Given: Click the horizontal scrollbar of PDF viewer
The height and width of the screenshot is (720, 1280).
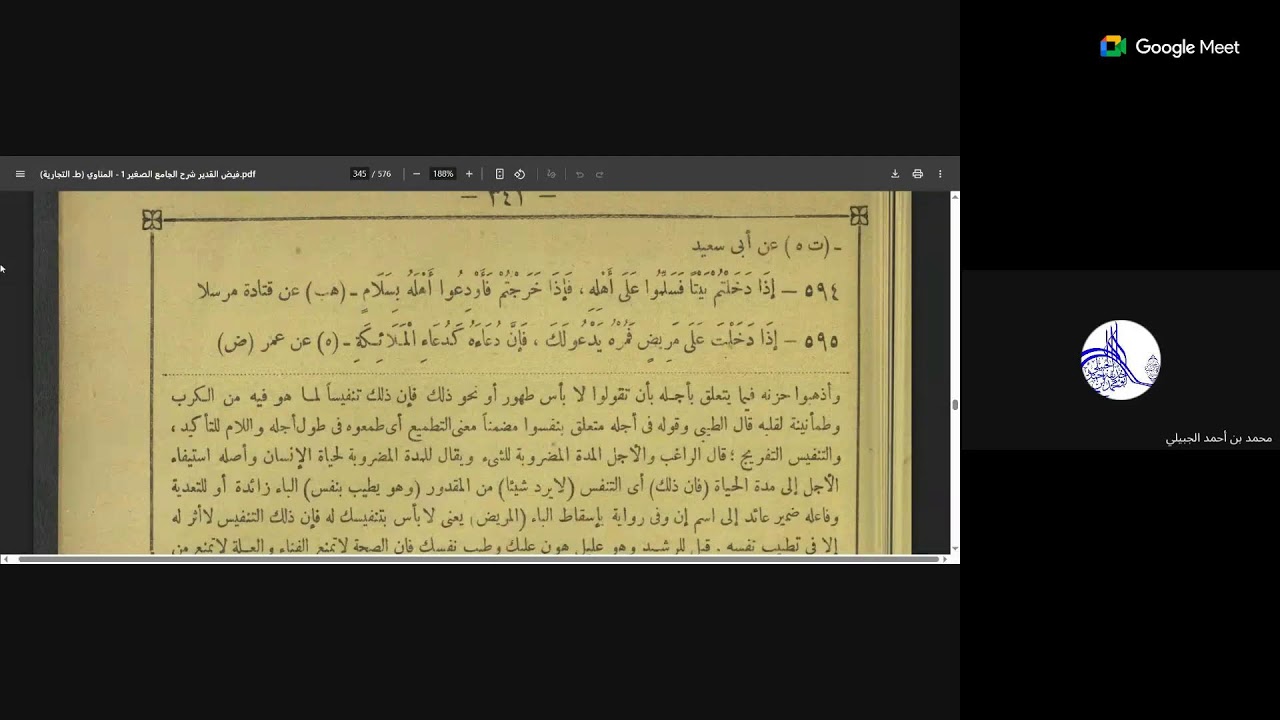Looking at the screenshot, I should coord(480,559).
